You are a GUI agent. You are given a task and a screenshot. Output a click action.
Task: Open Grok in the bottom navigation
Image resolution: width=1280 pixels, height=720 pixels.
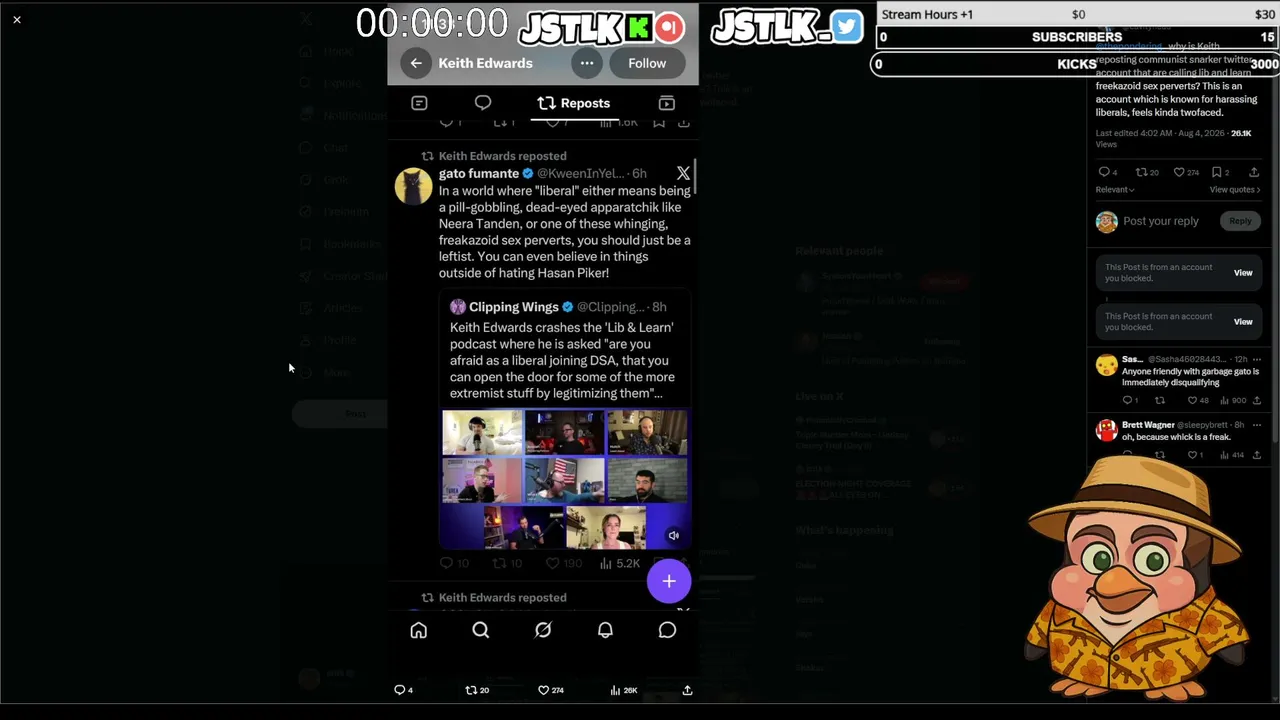pos(543,630)
